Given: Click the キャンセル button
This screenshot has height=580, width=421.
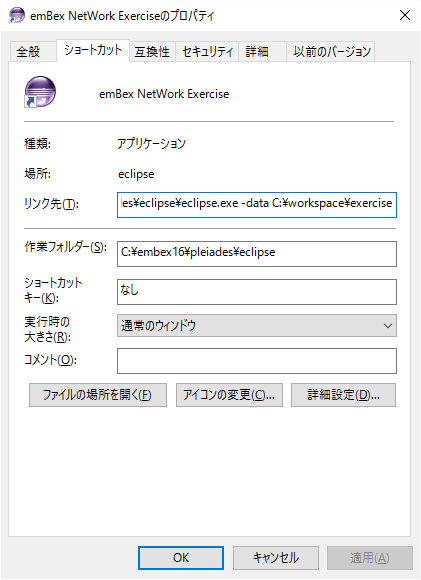Looking at the screenshot, I should click(276, 558).
